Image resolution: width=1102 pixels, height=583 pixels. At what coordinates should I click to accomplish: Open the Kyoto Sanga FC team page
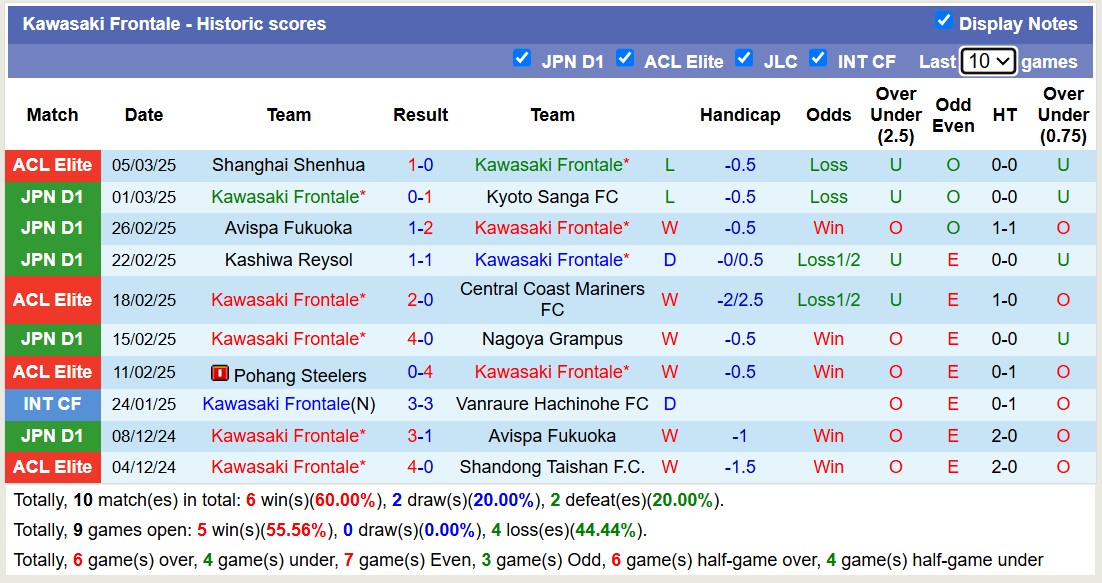tap(553, 196)
